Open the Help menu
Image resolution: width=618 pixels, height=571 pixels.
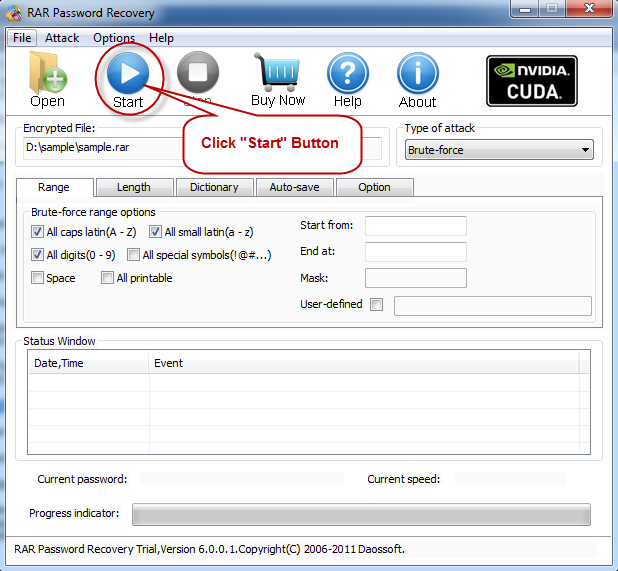tap(161, 38)
